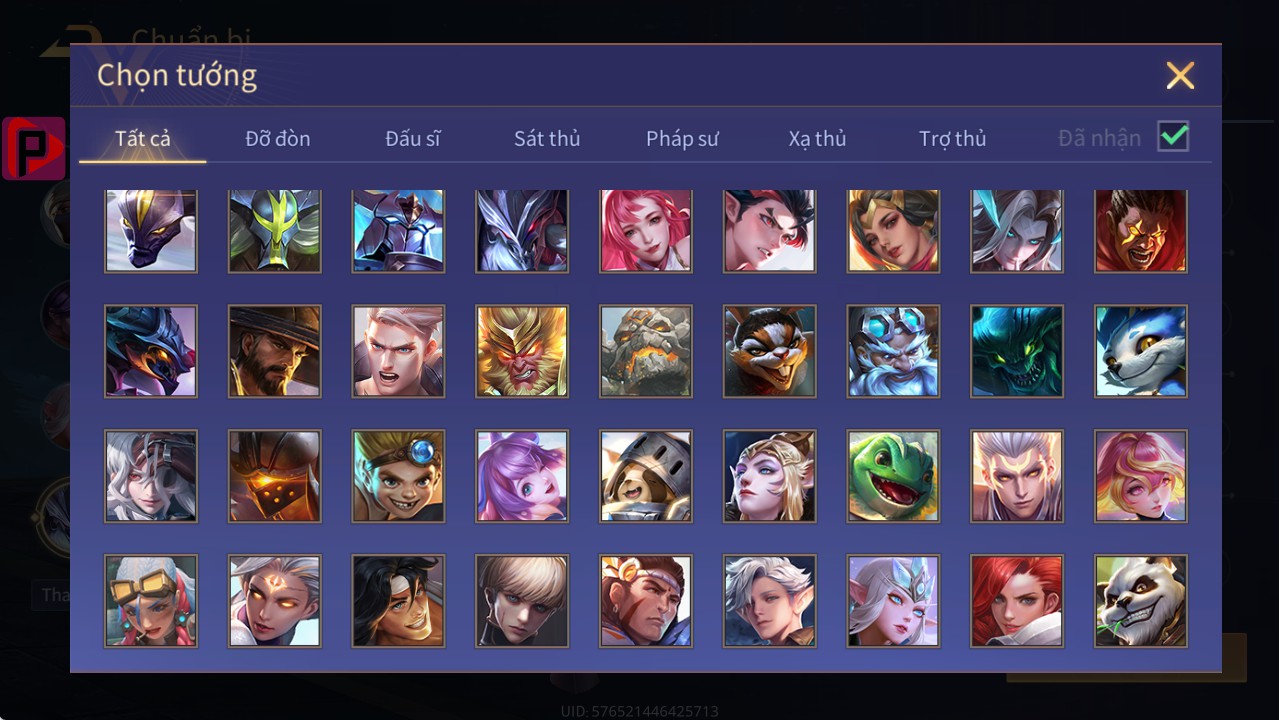Screen dimensions: 1279x720
Task: Switch to the Đỡ đòn tab
Action: click(278, 139)
